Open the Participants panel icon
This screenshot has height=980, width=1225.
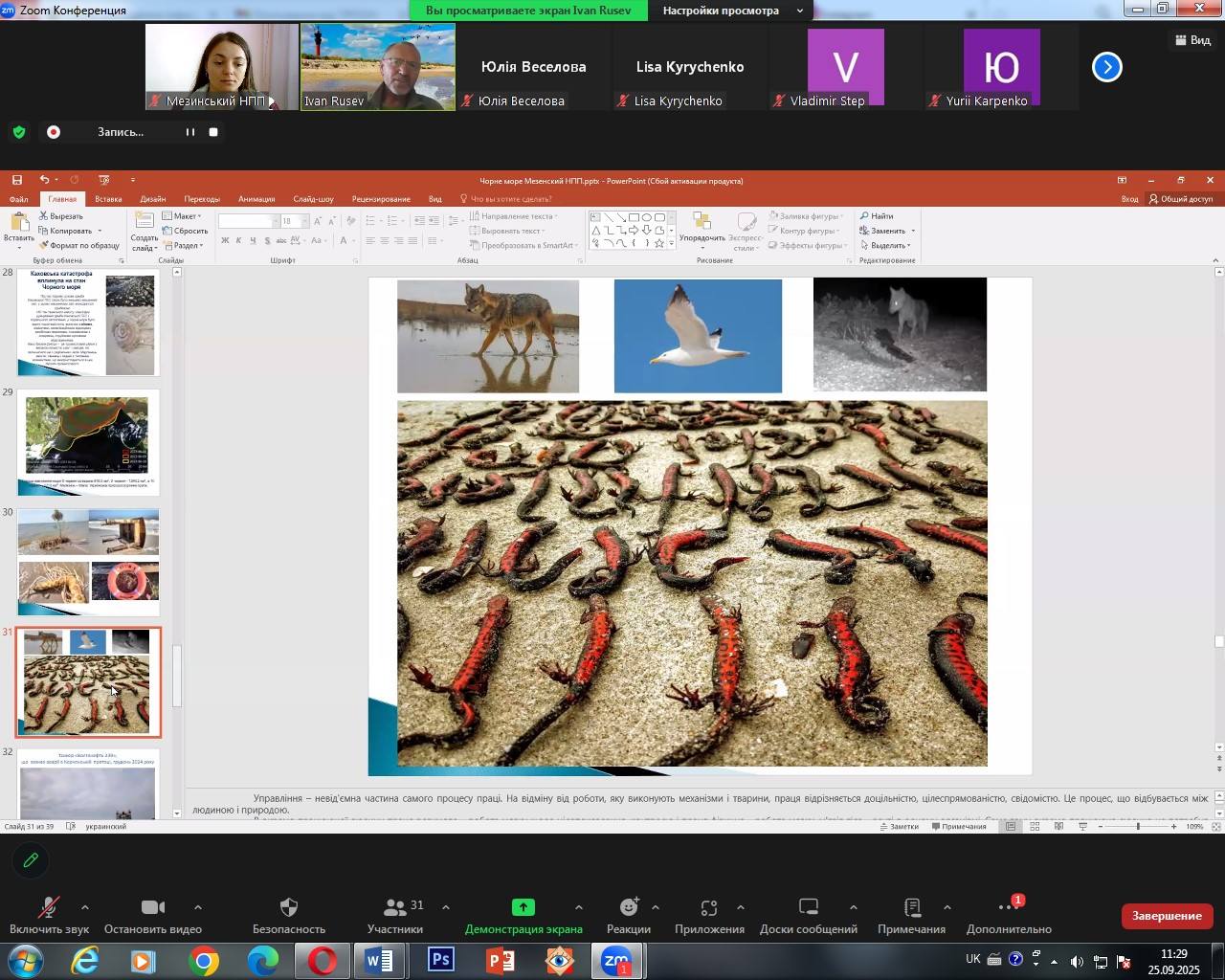(x=394, y=908)
